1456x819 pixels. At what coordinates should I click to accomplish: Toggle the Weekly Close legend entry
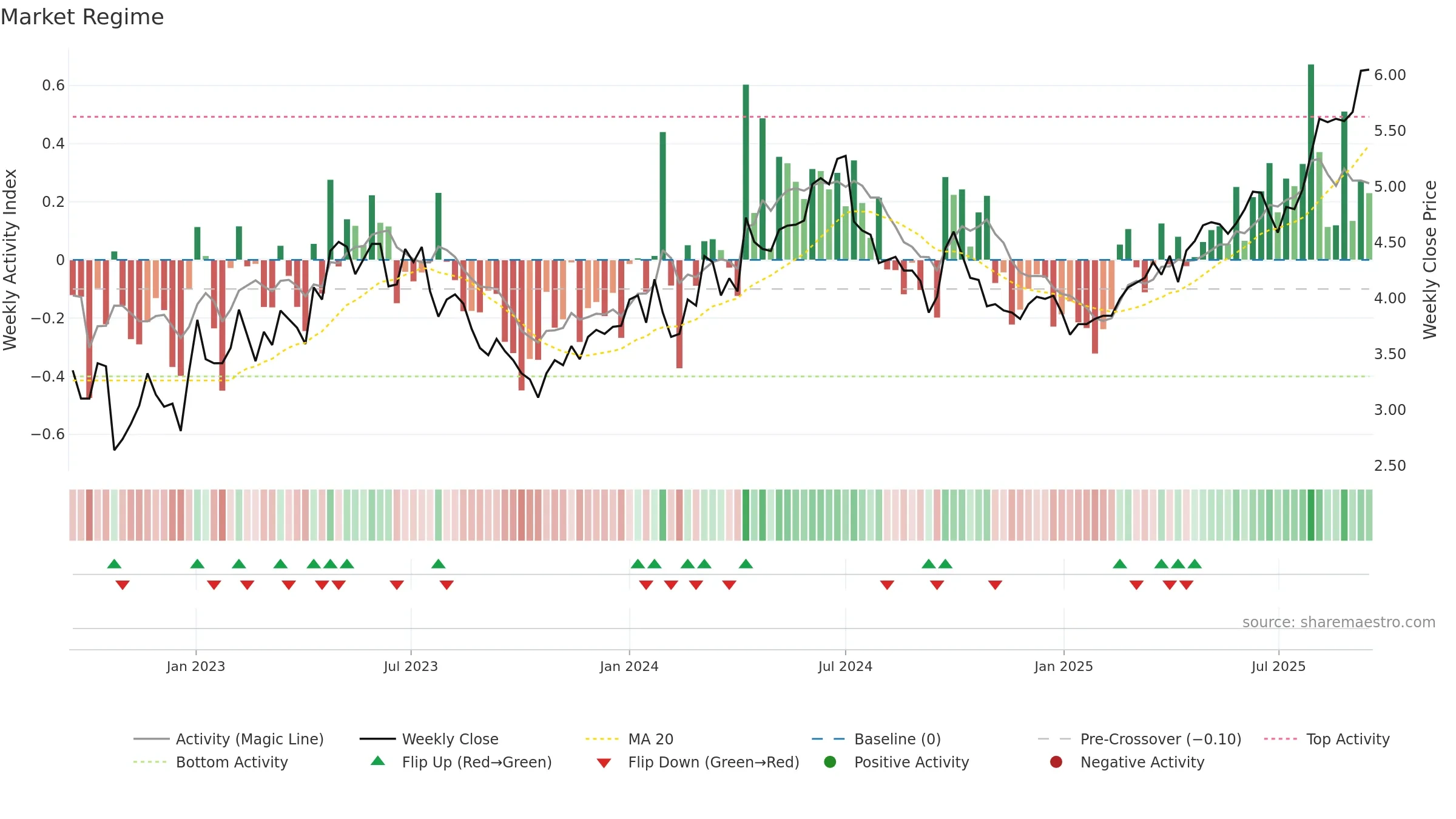point(429,739)
